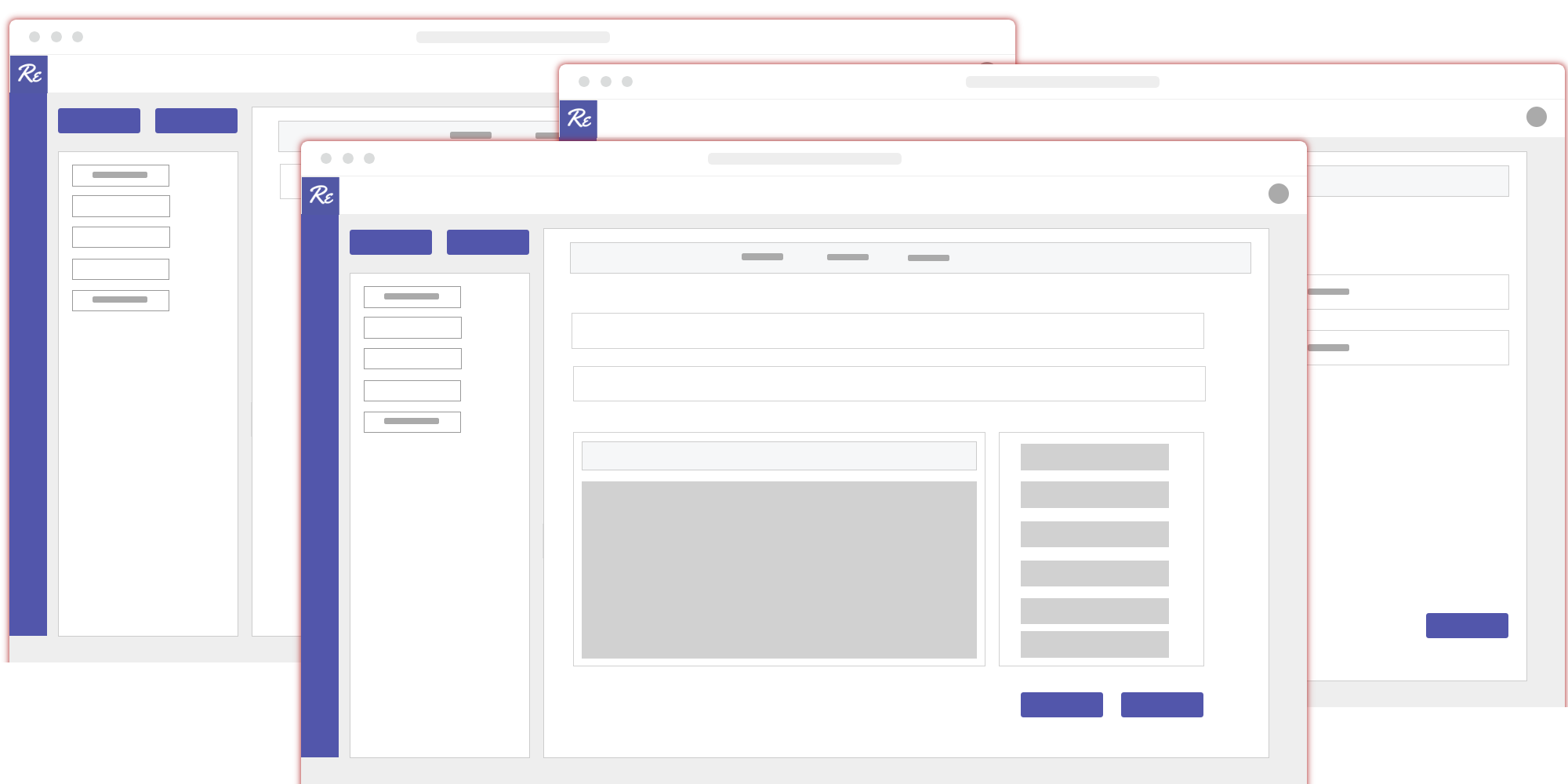Screen dimensions: 1568x784
Task: Click the purple footer button in the middle window
Action: (x=1467, y=626)
